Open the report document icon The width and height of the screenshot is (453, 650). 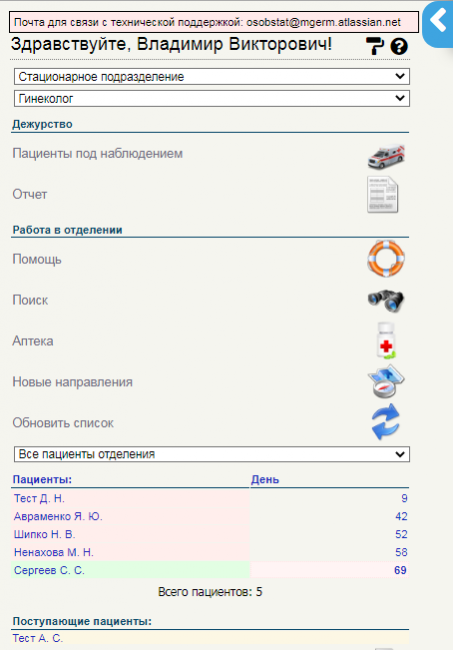[x=383, y=194]
